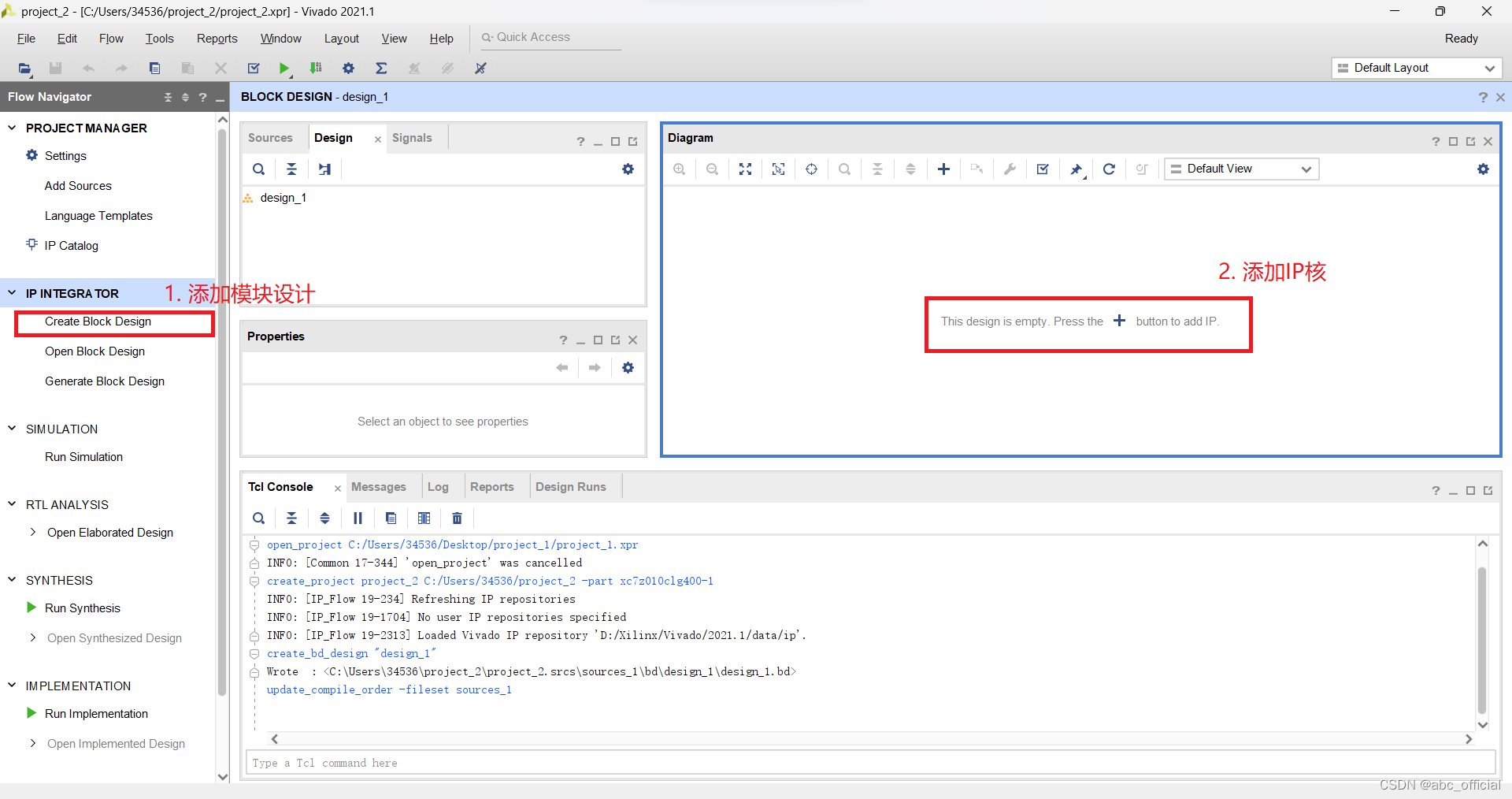Click the Add IP plus icon in Diagram toolbar
The width and height of the screenshot is (1512, 799).
pos(943,169)
